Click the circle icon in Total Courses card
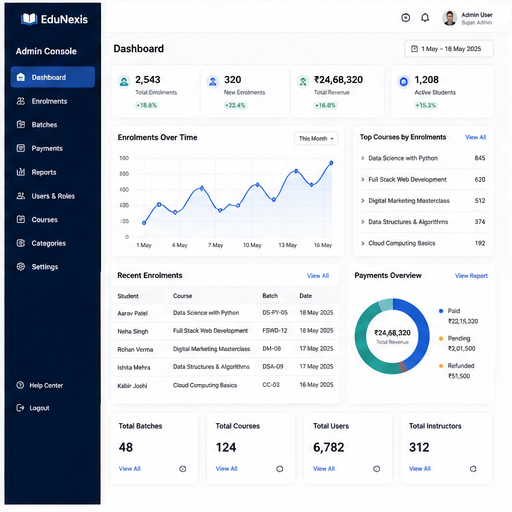 (x=280, y=469)
